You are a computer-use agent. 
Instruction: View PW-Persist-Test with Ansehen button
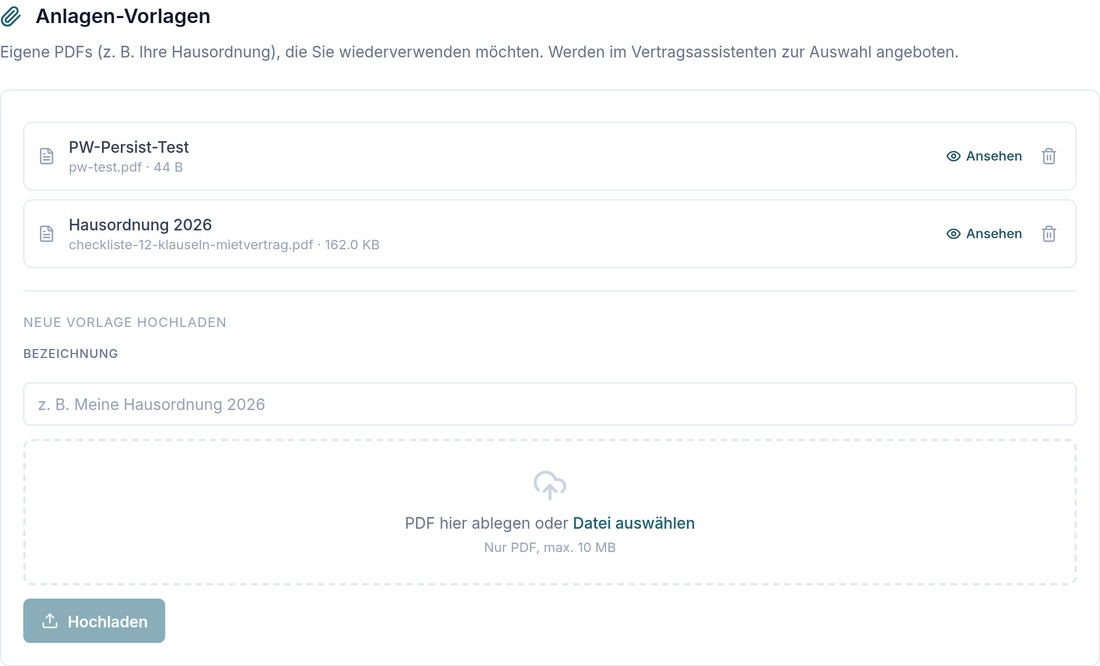[984, 156]
